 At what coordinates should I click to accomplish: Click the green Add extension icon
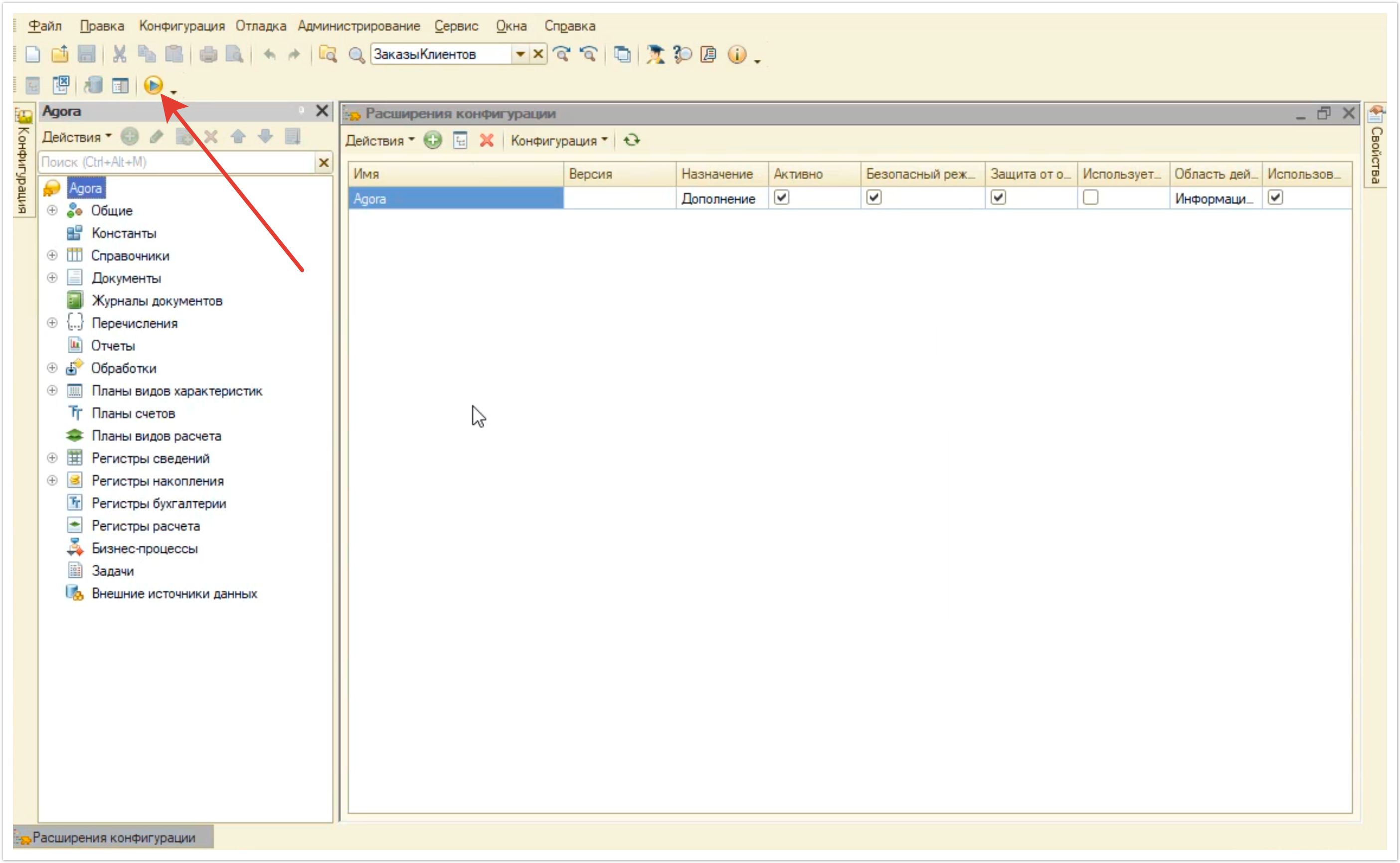coord(433,140)
